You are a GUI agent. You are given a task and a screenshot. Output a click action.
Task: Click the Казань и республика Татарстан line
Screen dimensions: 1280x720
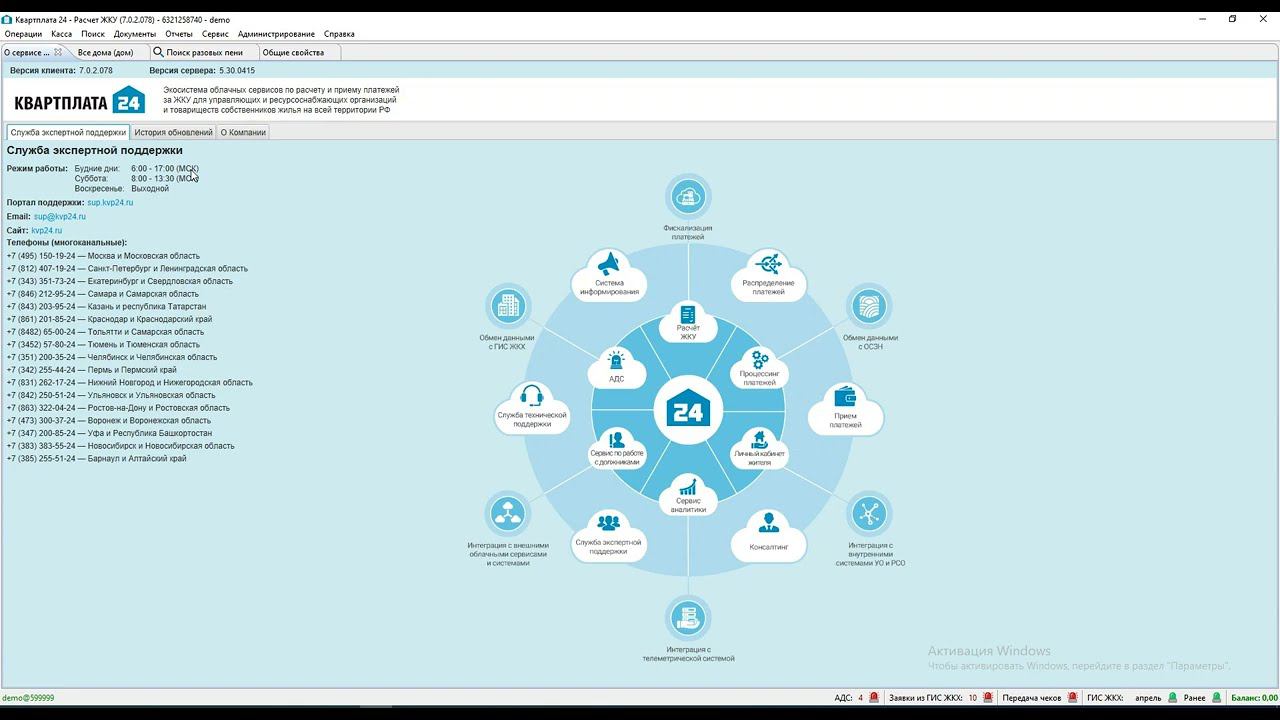tap(106, 307)
